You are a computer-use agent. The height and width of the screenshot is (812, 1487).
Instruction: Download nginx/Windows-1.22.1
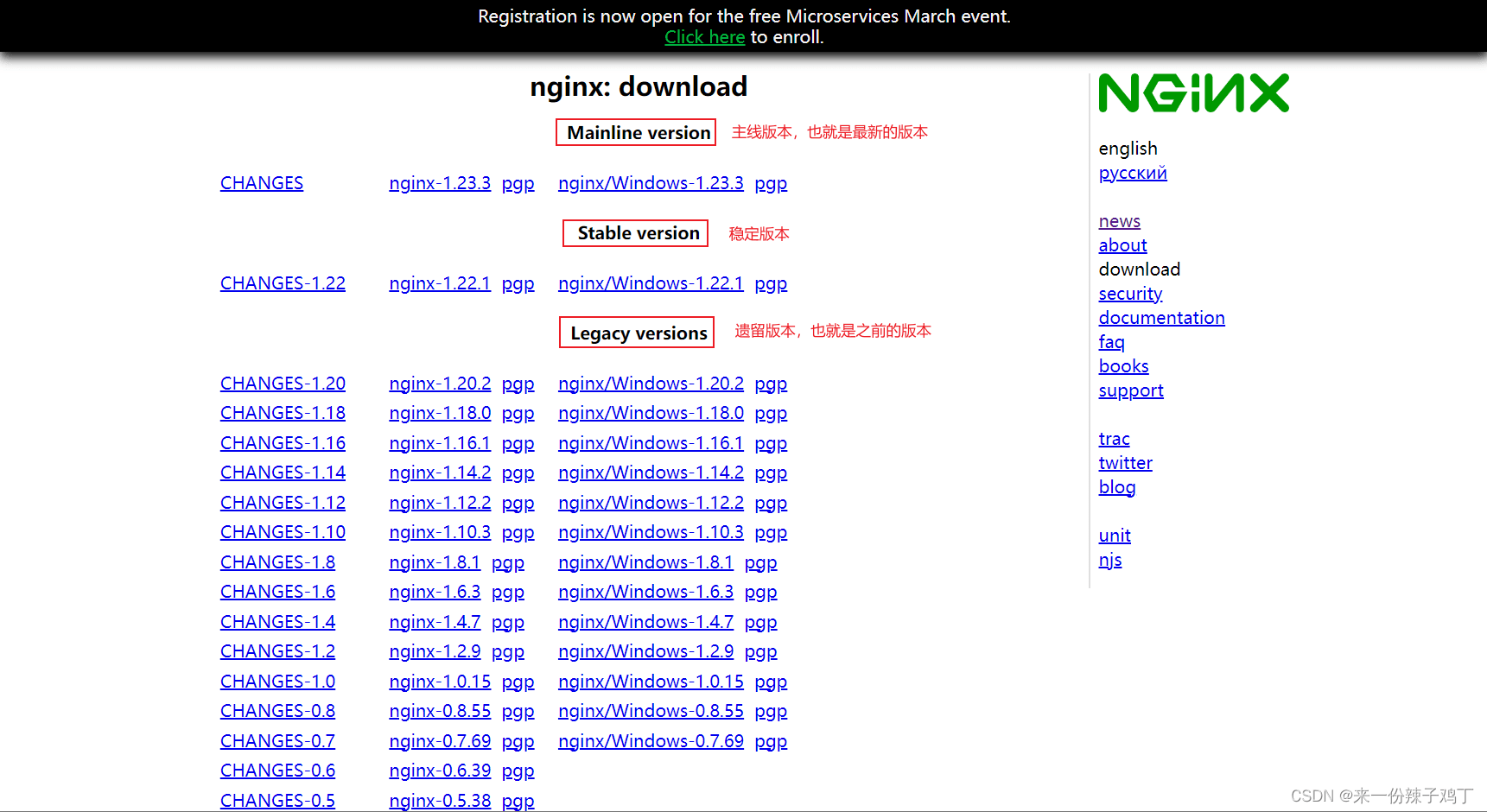coord(651,283)
